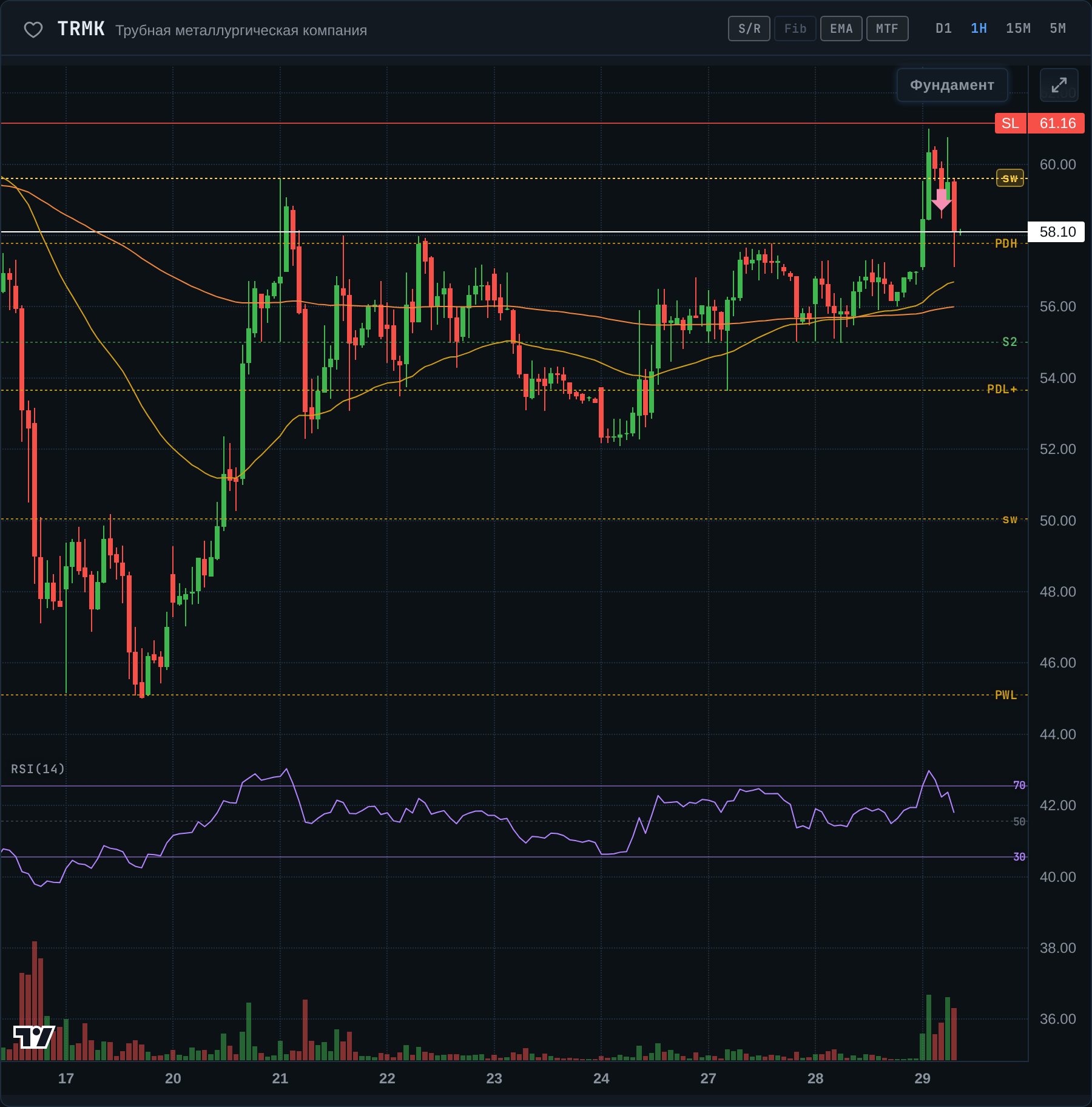Toggle Fib retracement overlay
This screenshot has width=1092, height=1107.
point(795,29)
